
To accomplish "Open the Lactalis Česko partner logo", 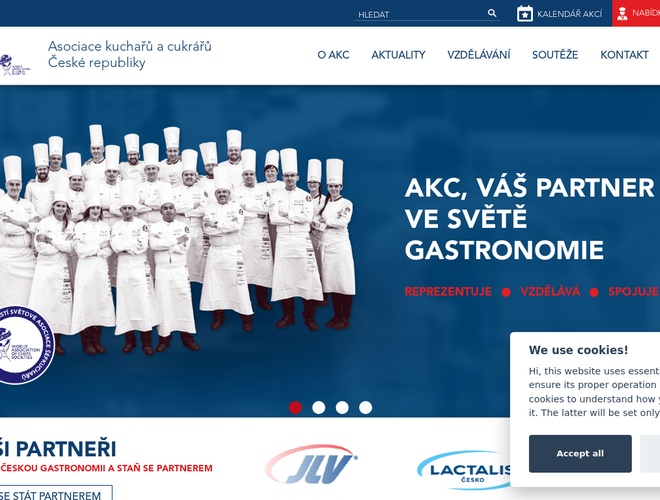I will [463, 470].
